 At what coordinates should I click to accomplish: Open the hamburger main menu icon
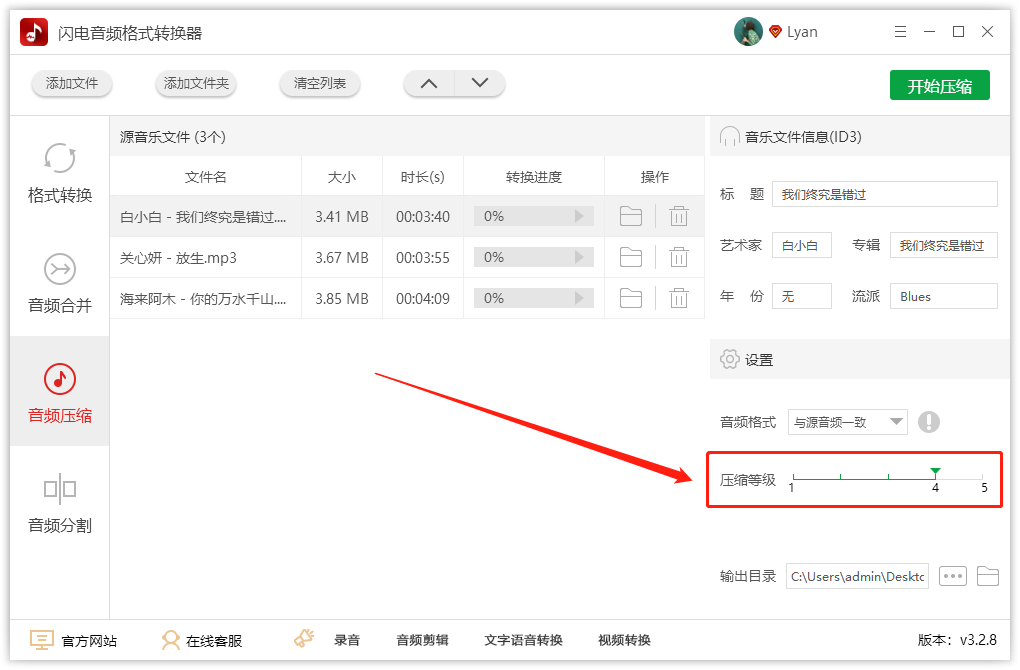click(x=900, y=31)
